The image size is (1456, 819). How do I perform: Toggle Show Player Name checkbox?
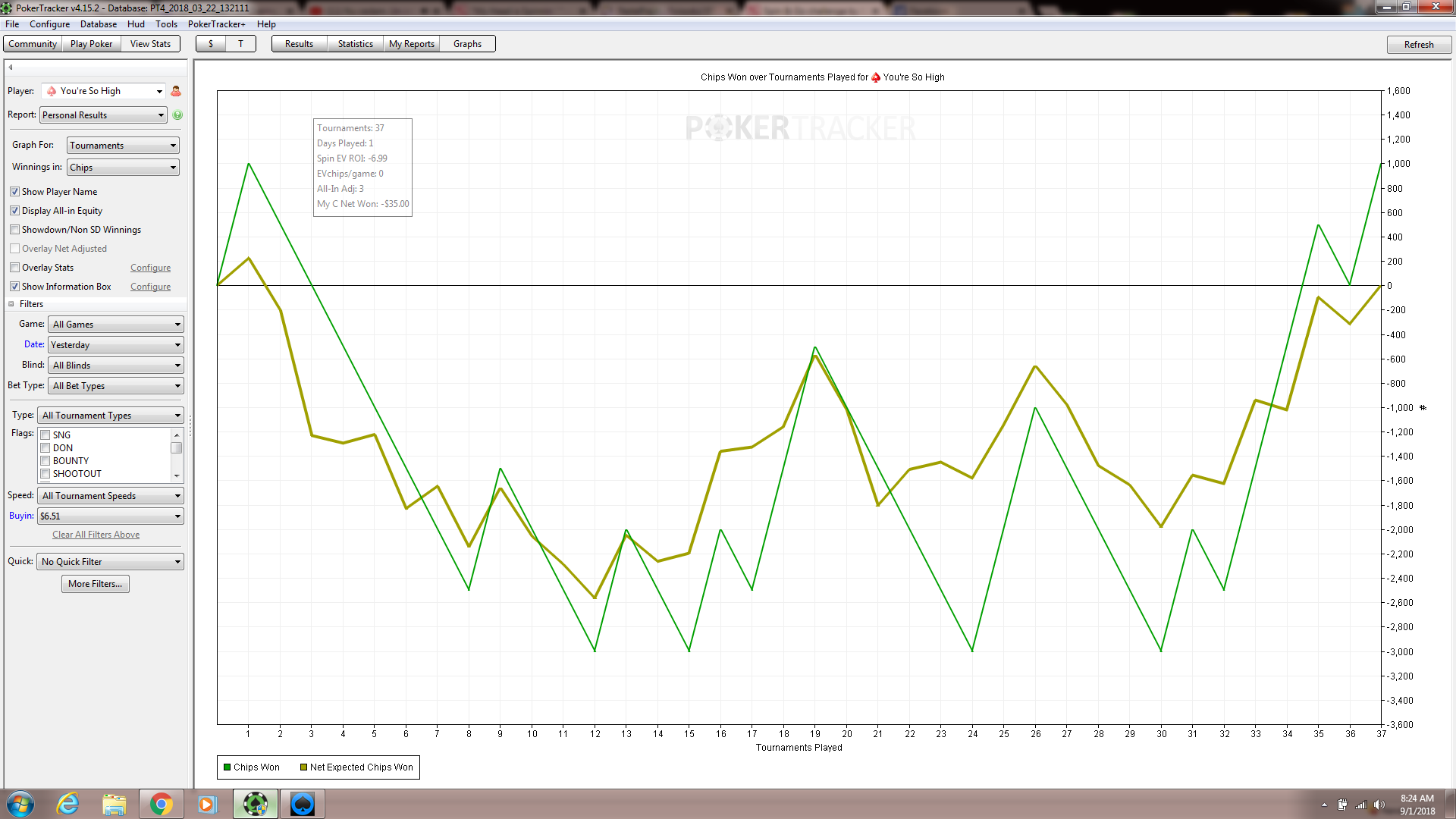pos(14,192)
